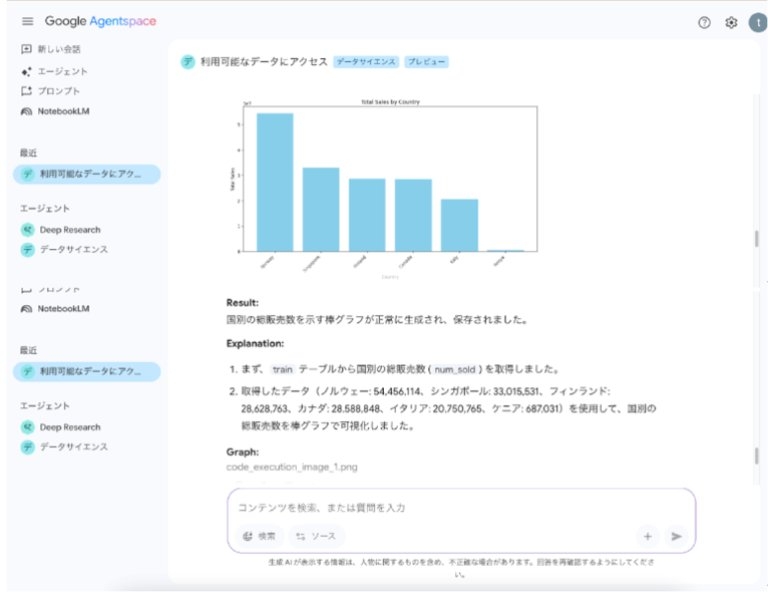
Task: Open the fully visible プロンプト sidebar item
Action: click(50, 91)
